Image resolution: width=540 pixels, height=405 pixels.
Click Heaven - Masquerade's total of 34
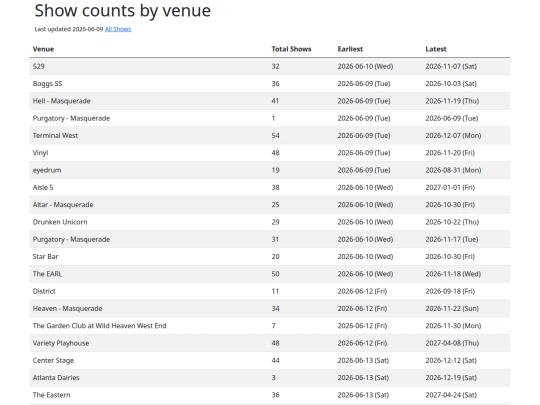pyautogui.click(x=276, y=309)
